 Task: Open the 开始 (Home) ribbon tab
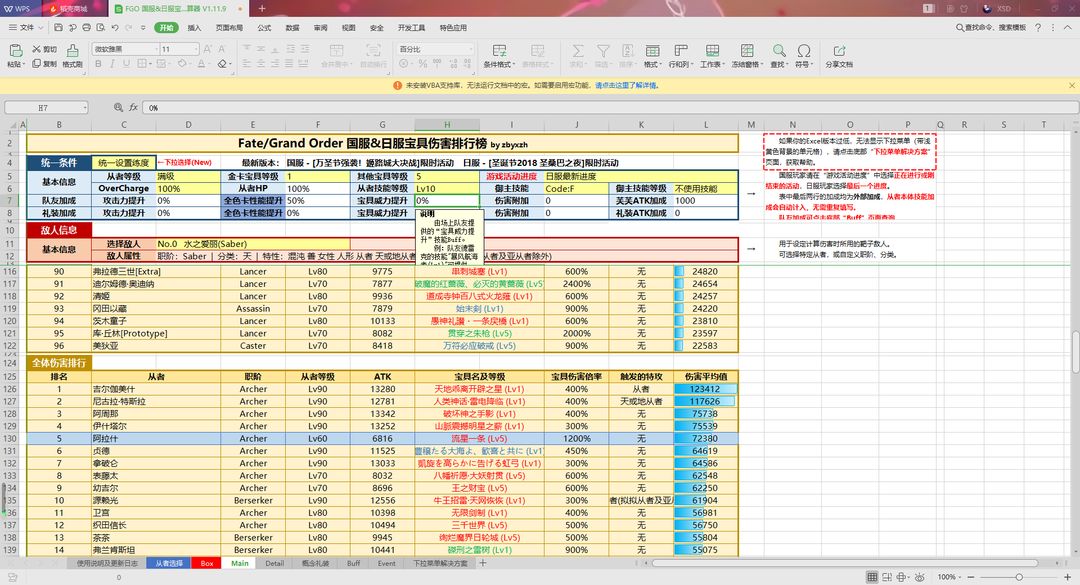coord(166,28)
